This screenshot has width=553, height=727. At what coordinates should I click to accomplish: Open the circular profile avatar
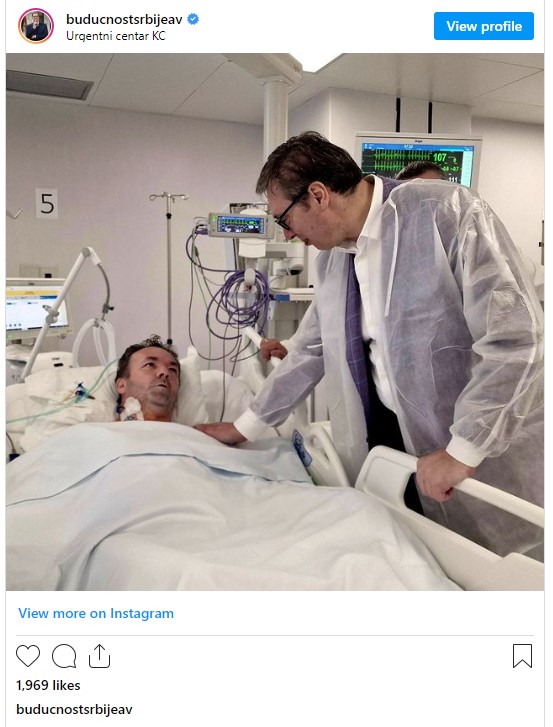tap(36, 26)
